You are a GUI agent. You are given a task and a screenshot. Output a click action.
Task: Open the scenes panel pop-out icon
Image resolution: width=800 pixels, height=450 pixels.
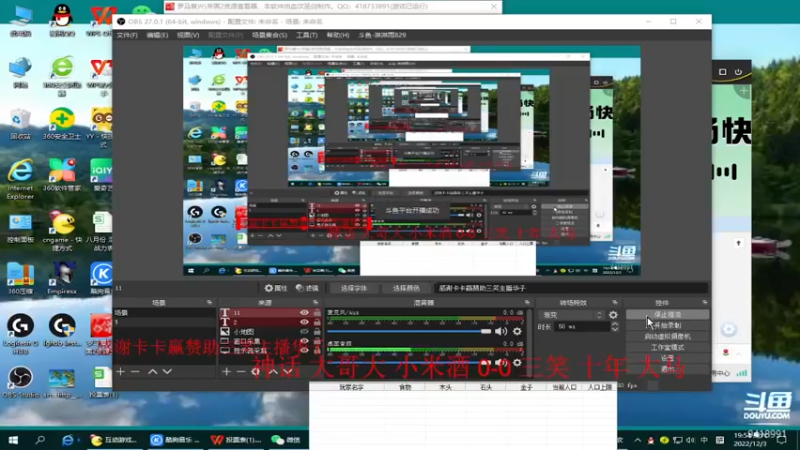[x=209, y=303]
